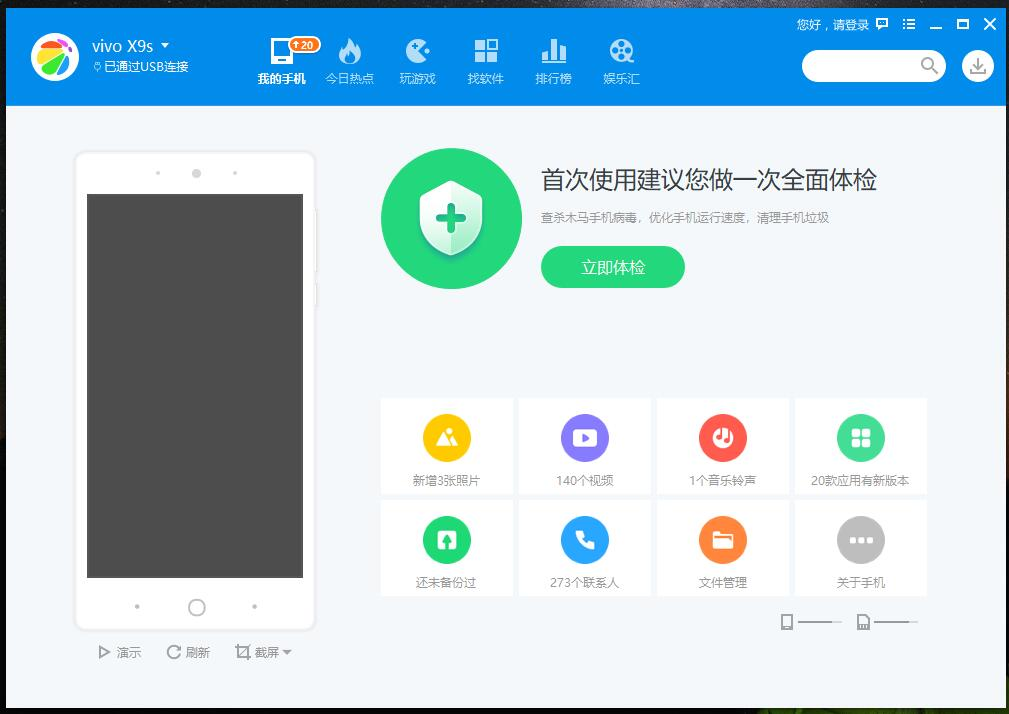The image size is (1009, 714).
Task: Maximize the window
Action: [963, 24]
